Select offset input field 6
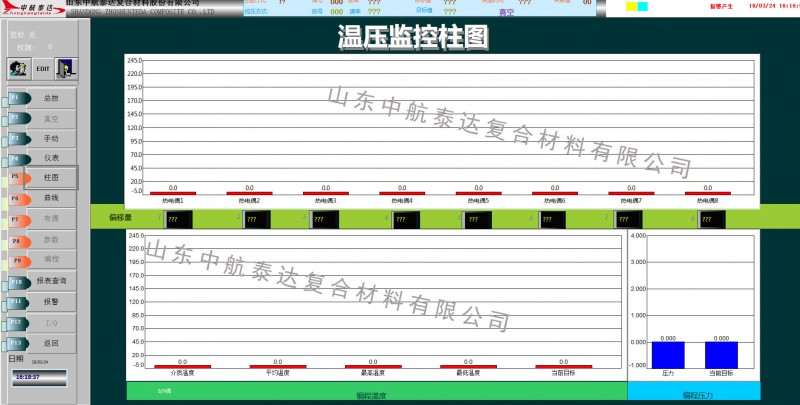This screenshot has width=800, height=405. tap(552, 220)
